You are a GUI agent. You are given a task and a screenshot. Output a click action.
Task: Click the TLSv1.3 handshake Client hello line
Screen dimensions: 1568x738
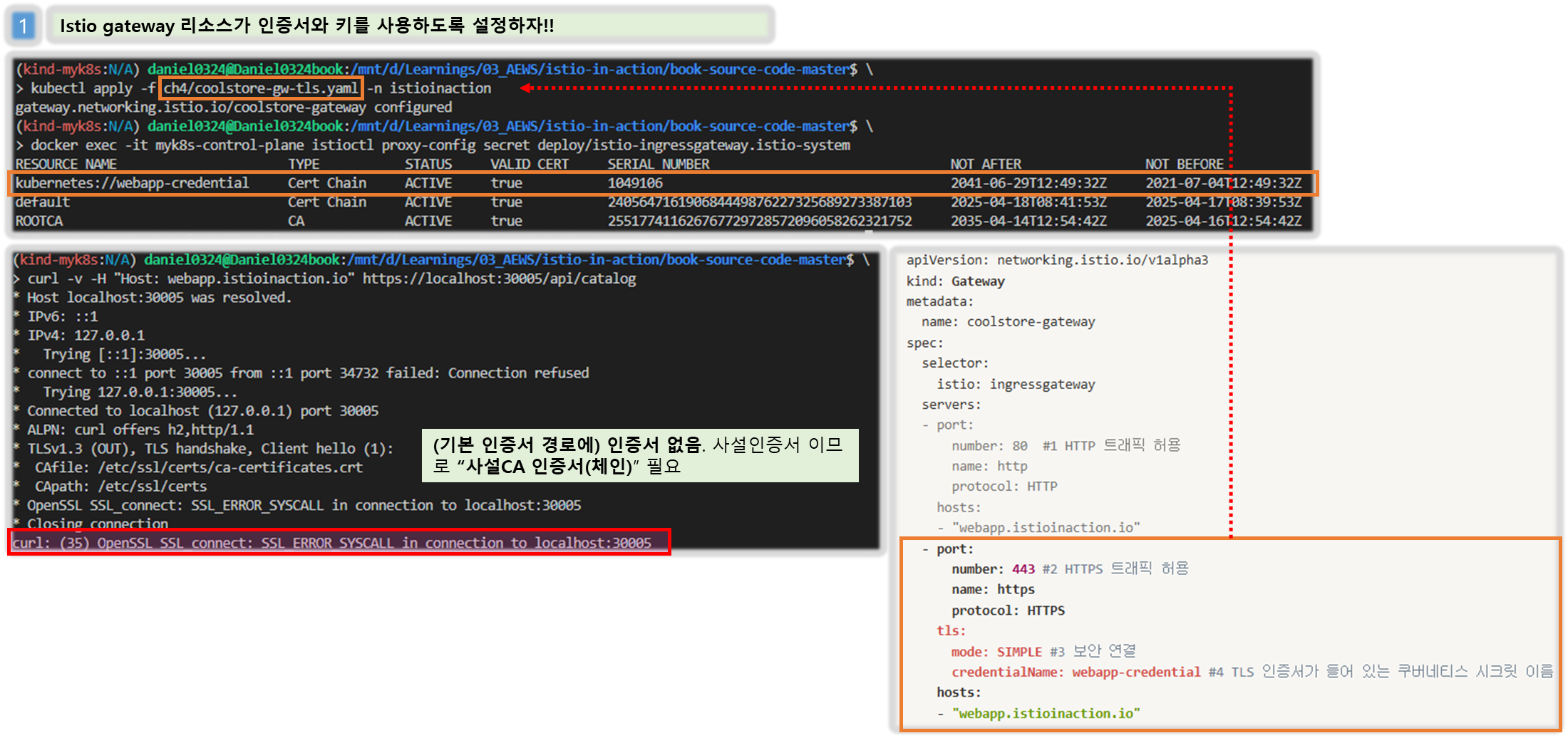click(203, 449)
